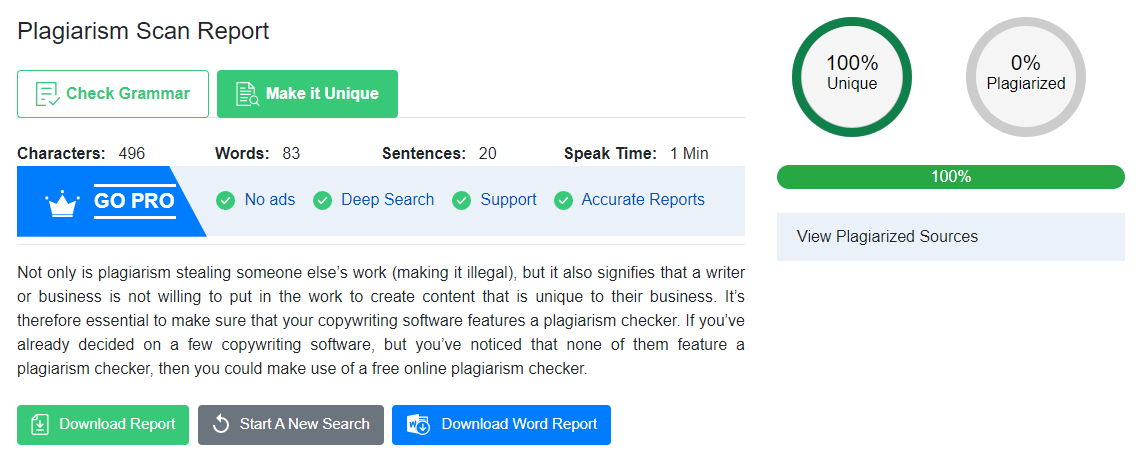Click the 100% green progress bar
The image size is (1142, 465).
(x=950, y=177)
